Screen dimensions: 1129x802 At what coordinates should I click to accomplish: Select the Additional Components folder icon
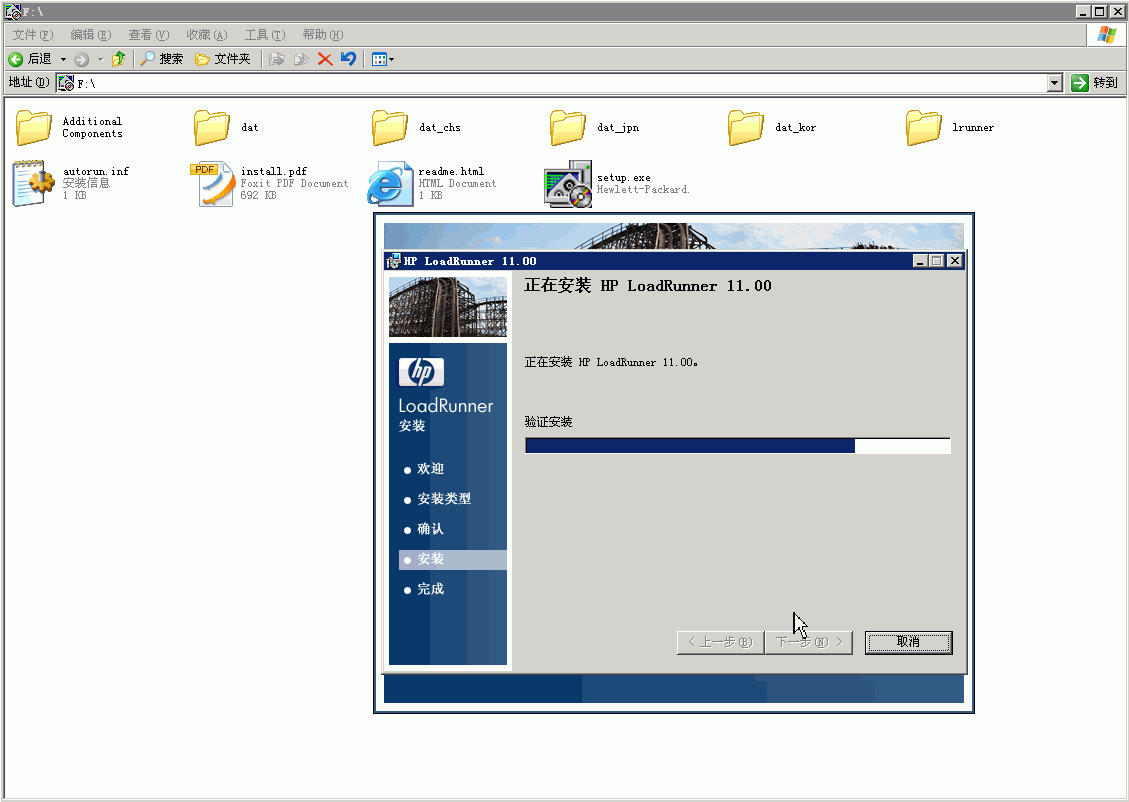(x=34, y=127)
